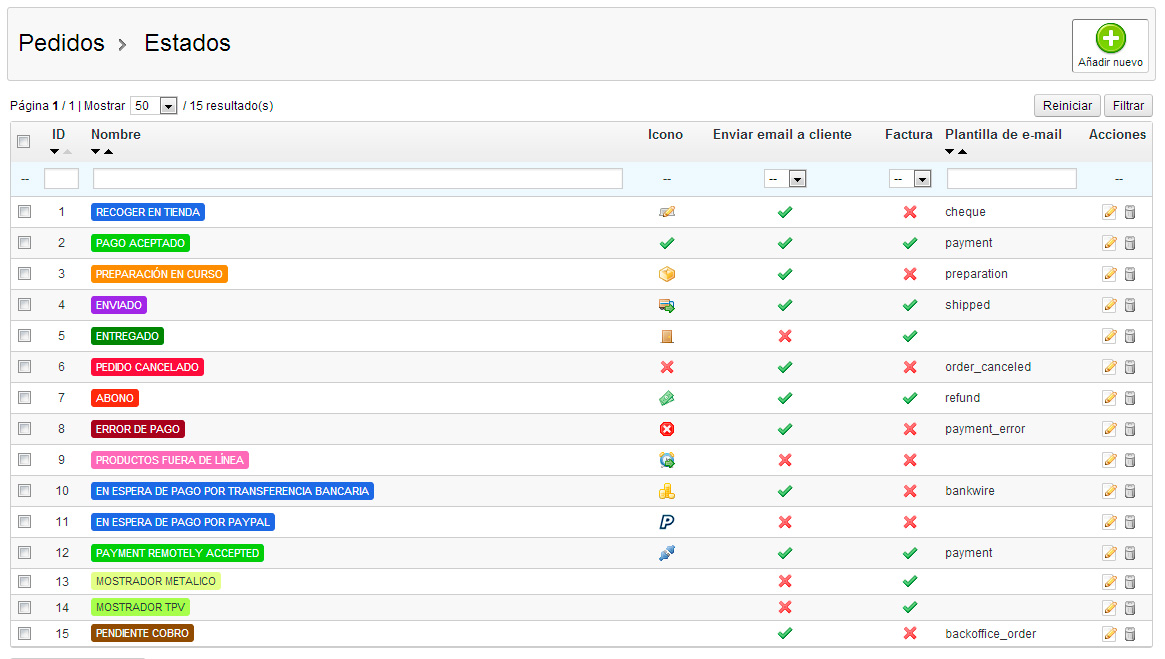The height and width of the screenshot is (659, 1165).
Task: Click edit pencil for ENVIADO row
Action: (x=1109, y=305)
